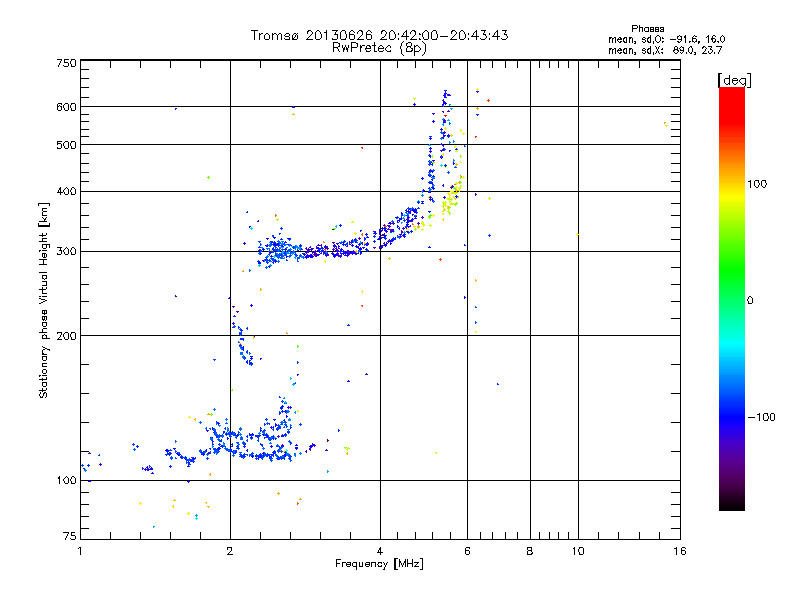
Task: Click the '8' x-axis tick label
Action: pyautogui.click(x=530, y=551)
